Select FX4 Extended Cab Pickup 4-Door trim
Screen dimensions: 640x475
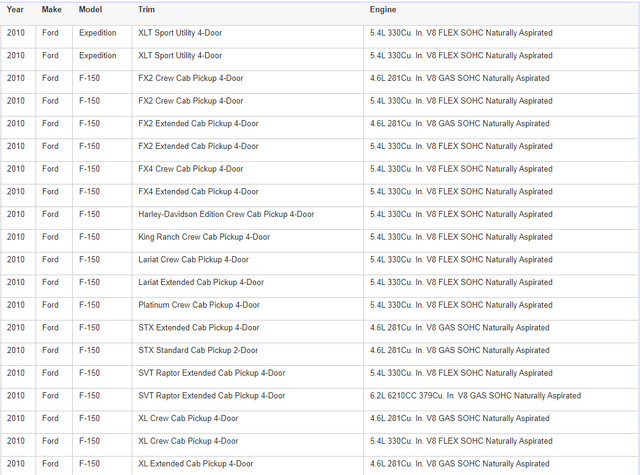198,191
